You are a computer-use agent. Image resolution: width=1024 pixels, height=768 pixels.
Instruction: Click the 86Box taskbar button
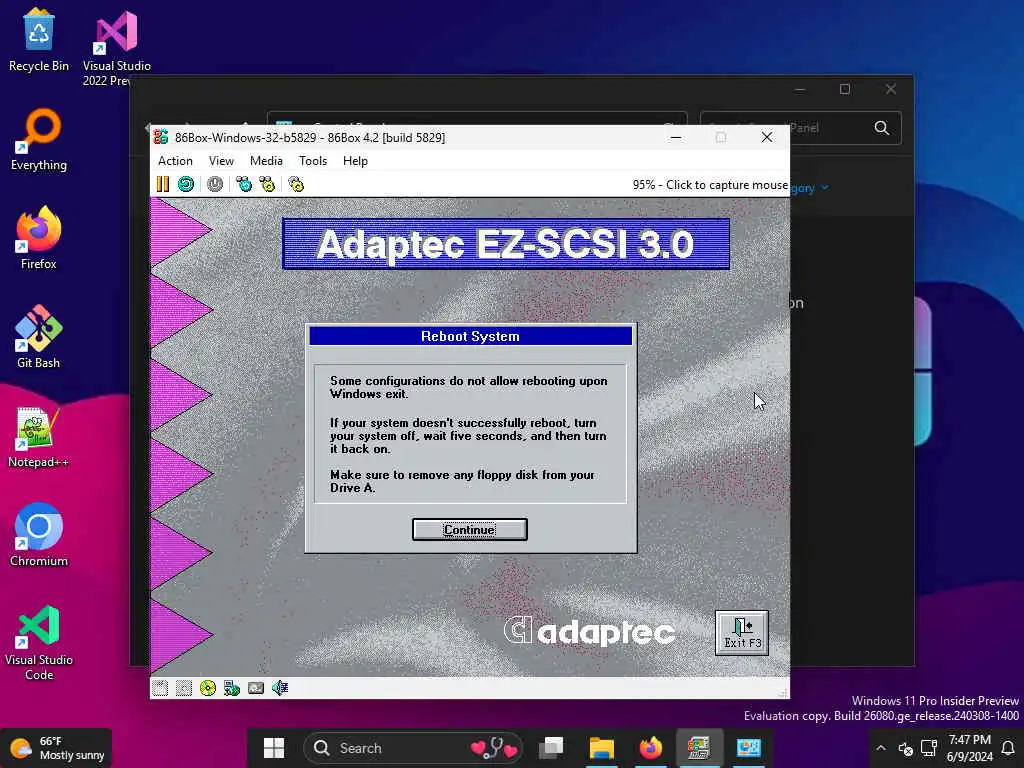tap(699, 748)
